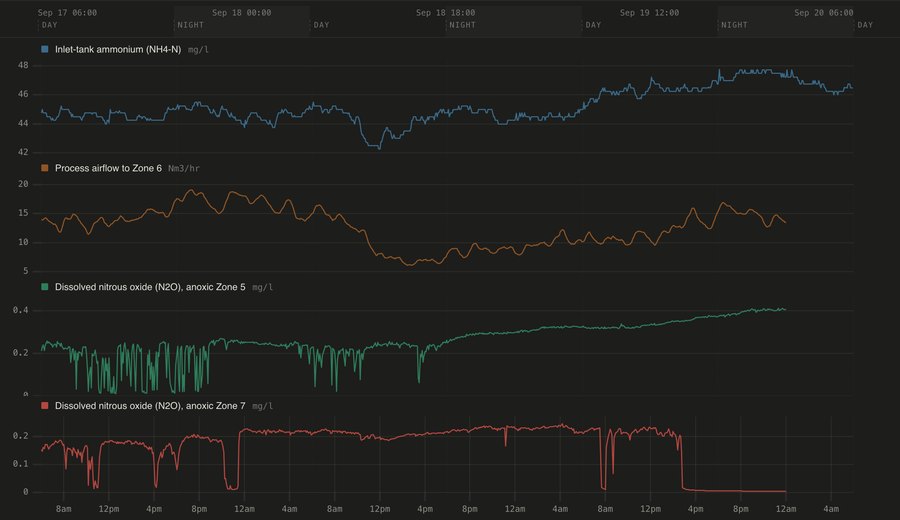
Task: Click the green Zone 5 N2O legend swatch
Action: tap(45, 287)
